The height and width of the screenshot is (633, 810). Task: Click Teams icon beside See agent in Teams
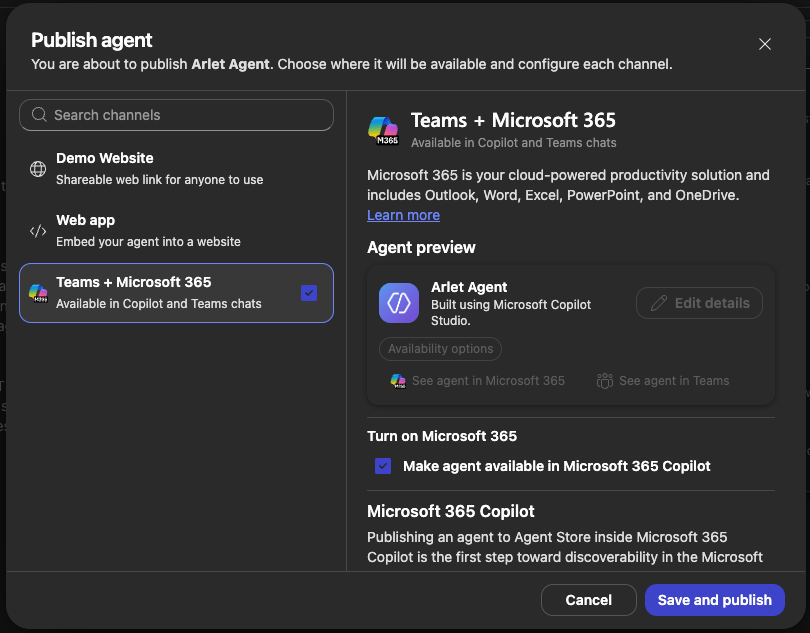point(604,381)
